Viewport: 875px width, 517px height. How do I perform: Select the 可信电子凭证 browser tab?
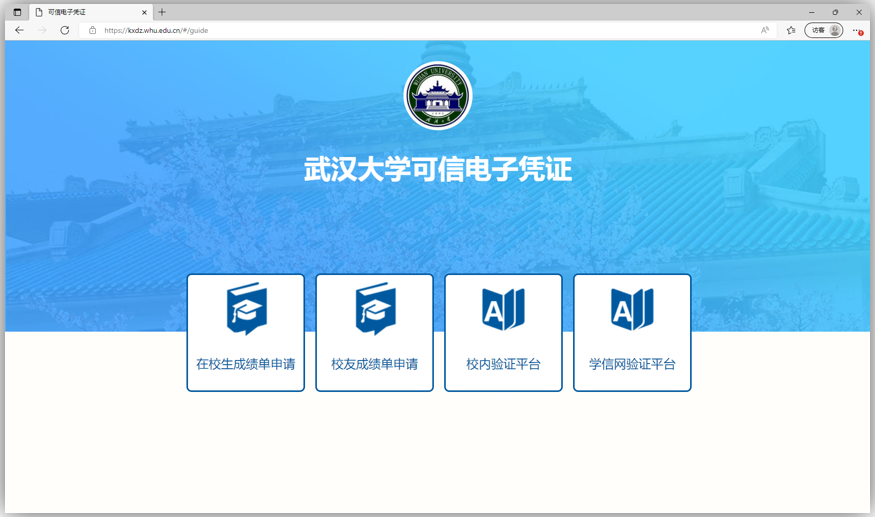(x=85, y=12)
